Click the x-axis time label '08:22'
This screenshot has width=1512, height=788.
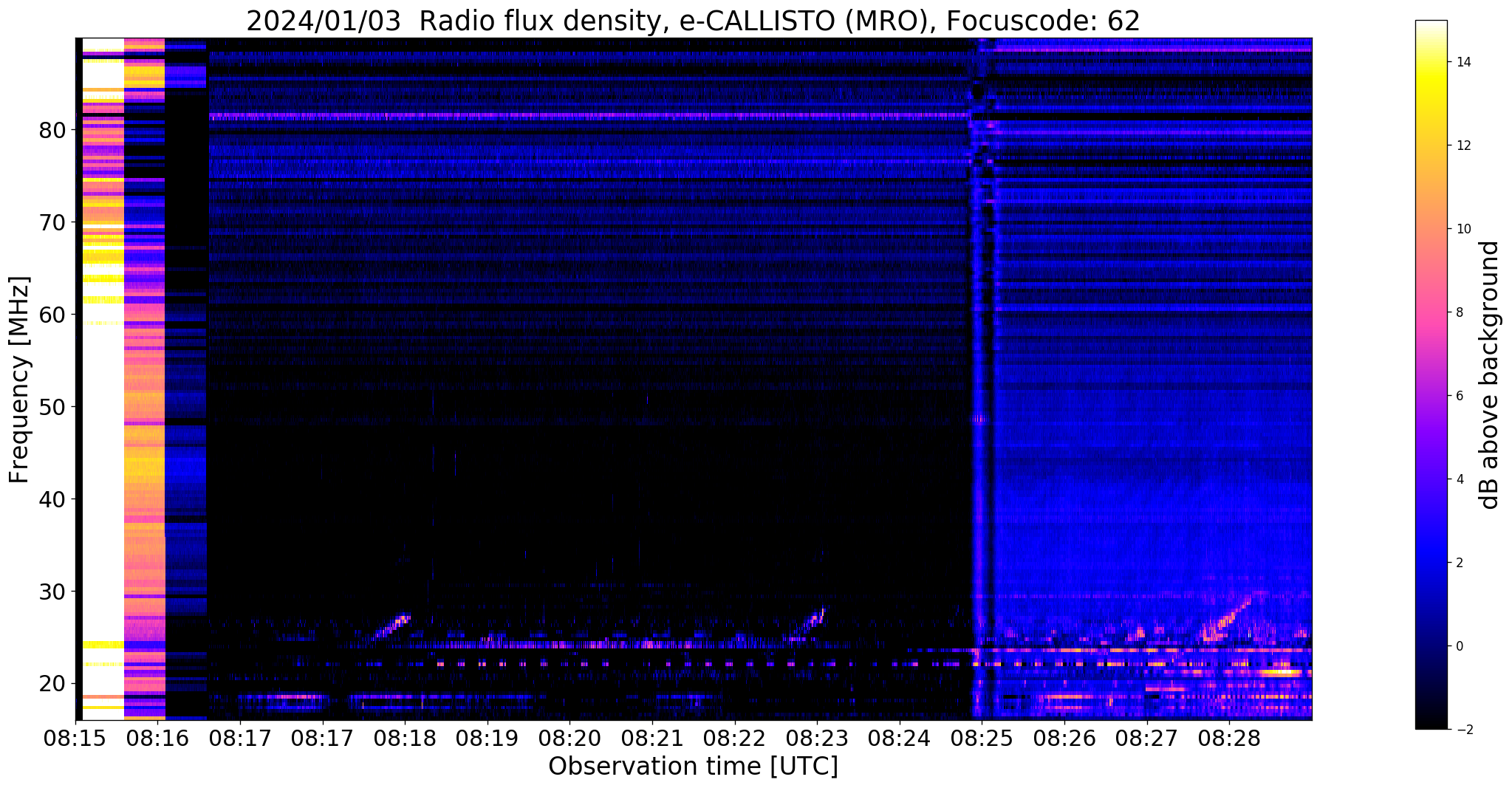734,739
